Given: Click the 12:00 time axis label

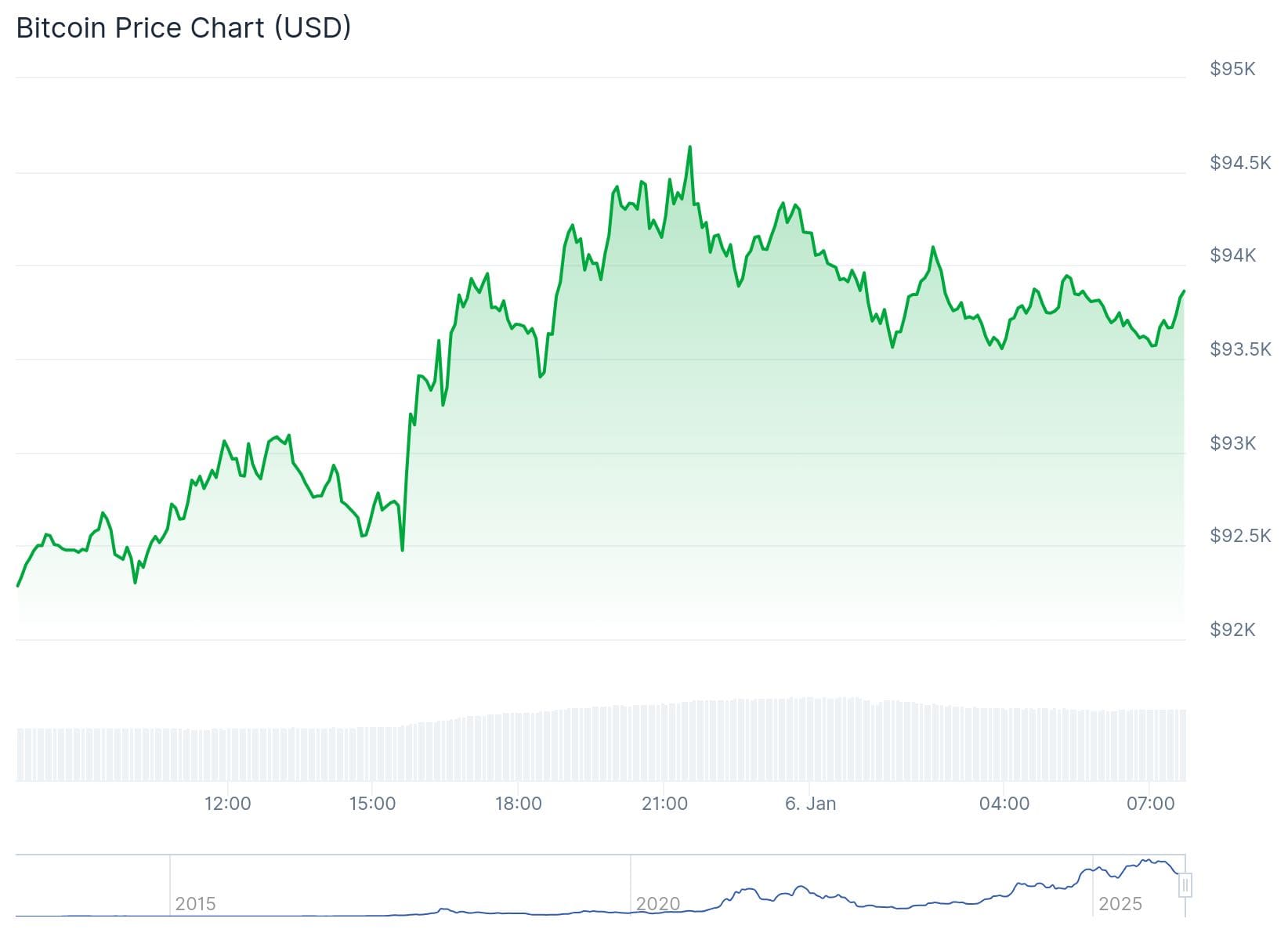Looking at the screenshot, I should pyautogui.click(x=227, y=804).
